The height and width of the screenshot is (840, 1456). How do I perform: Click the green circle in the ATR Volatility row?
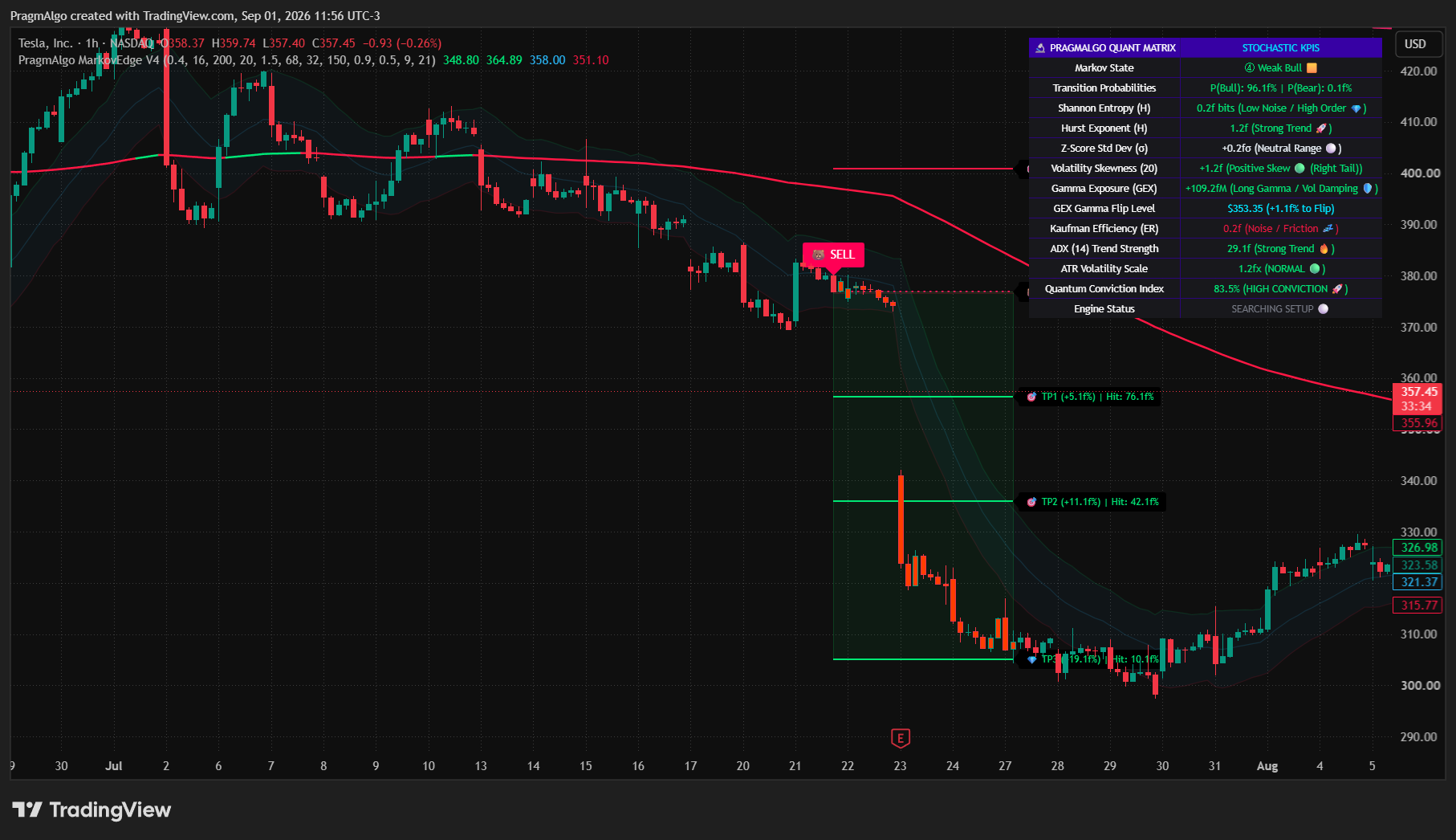[1315, 269]
